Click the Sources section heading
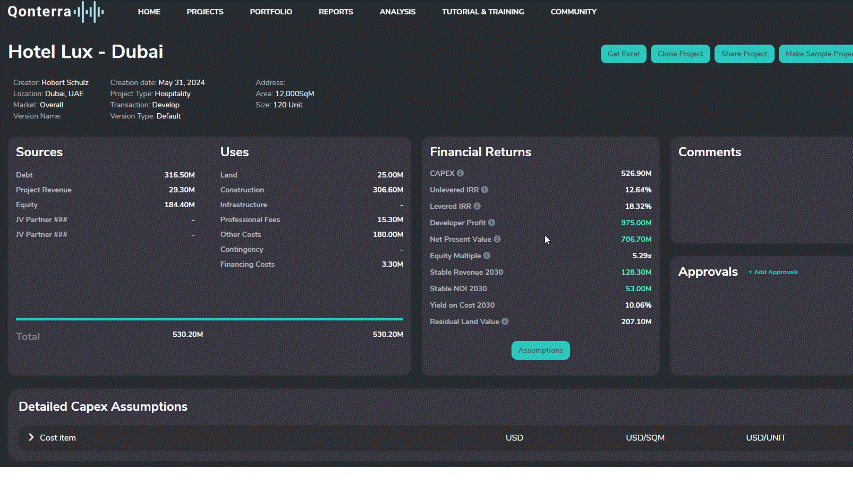Viewport: 853px width, 480px height. pos(39,152)
